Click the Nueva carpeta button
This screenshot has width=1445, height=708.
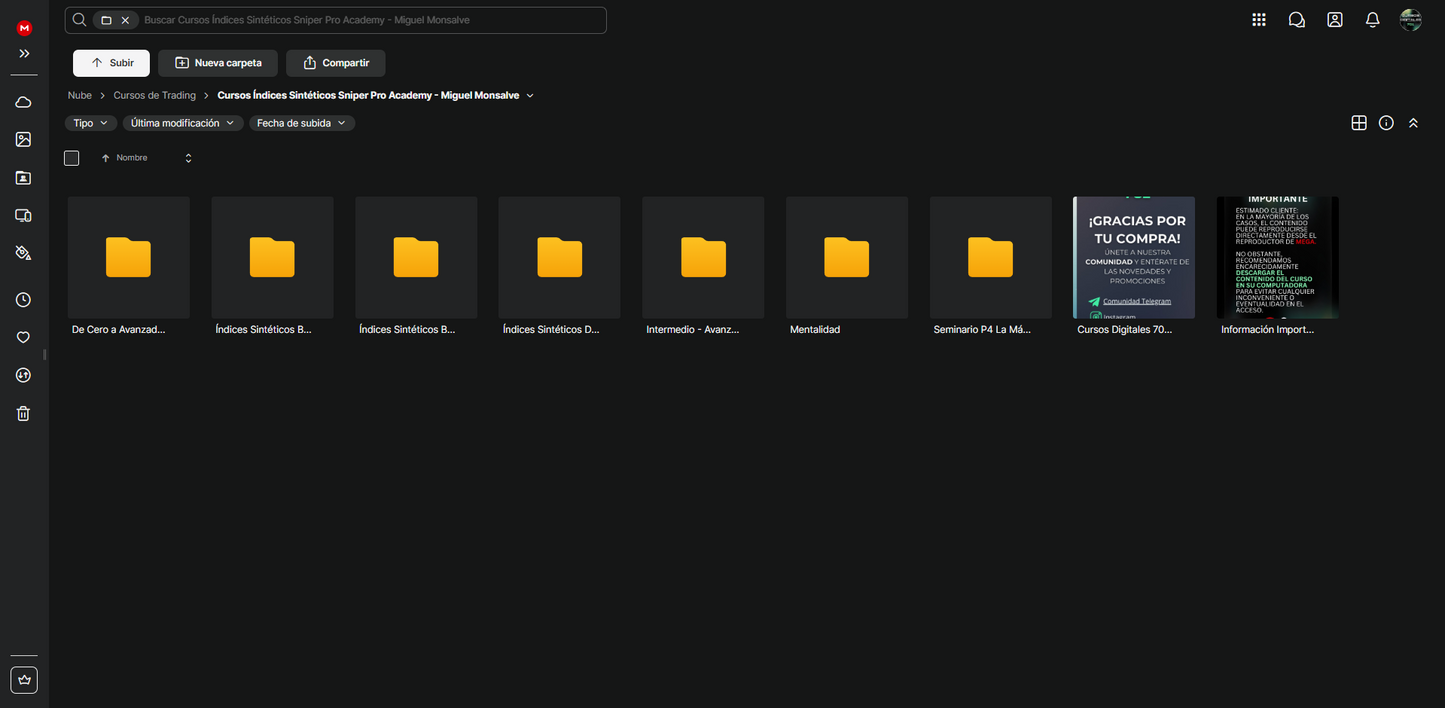pos(218,63)
